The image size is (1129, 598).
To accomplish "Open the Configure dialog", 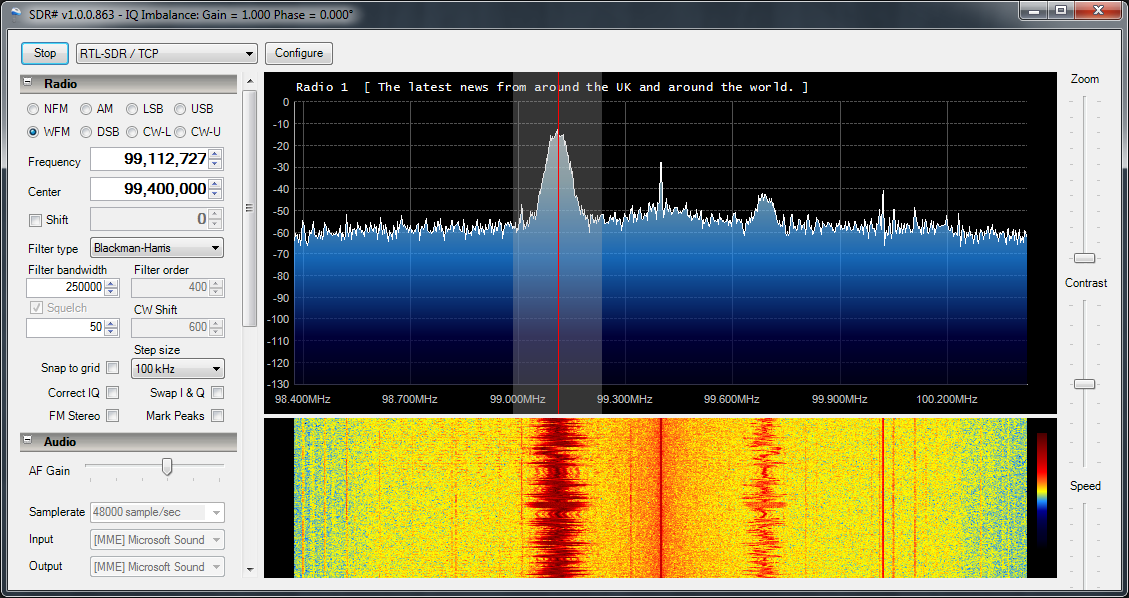I will coord(299,53).
